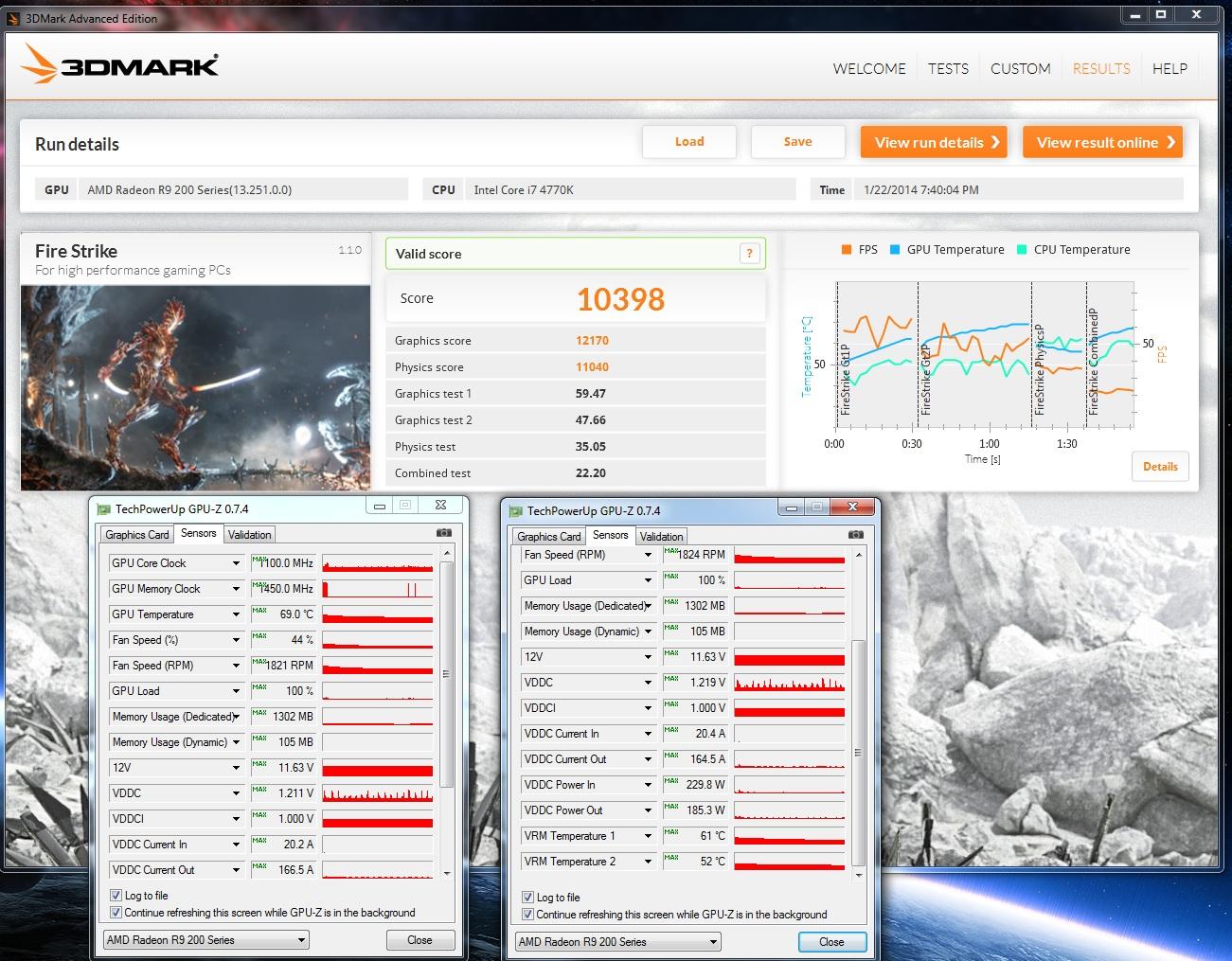The height and width of the screenshot is (961, 1232).
Task: Click the Fire Strike preview image
Action: [195, 387]
